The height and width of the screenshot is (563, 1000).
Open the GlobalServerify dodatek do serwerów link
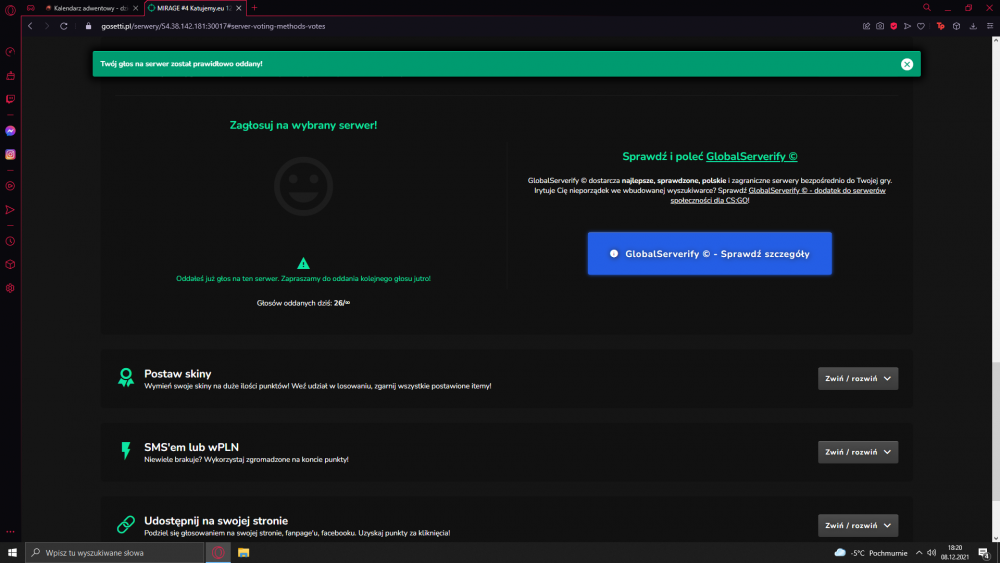pos(778,195)
